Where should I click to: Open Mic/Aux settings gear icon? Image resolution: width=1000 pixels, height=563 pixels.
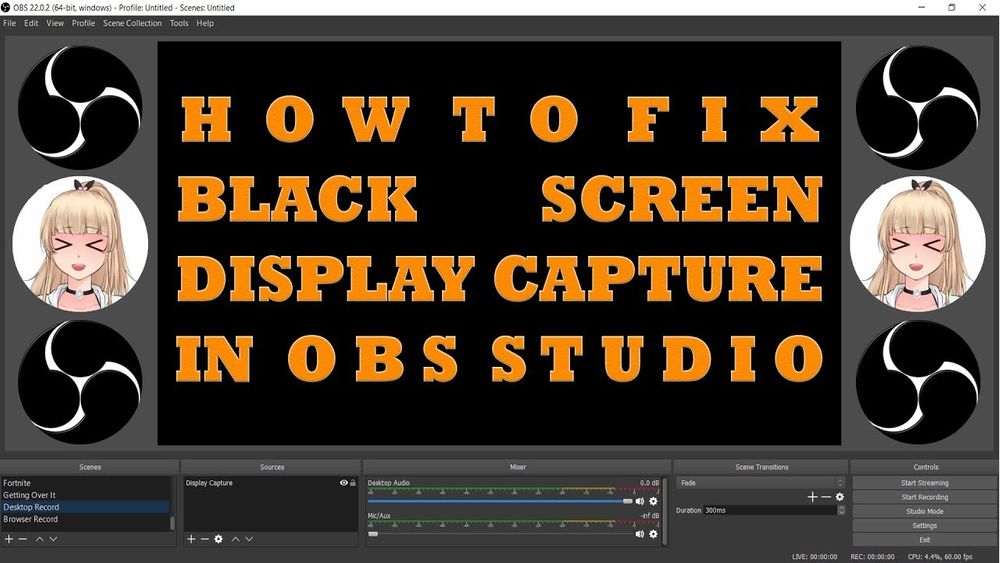(653, 534)
